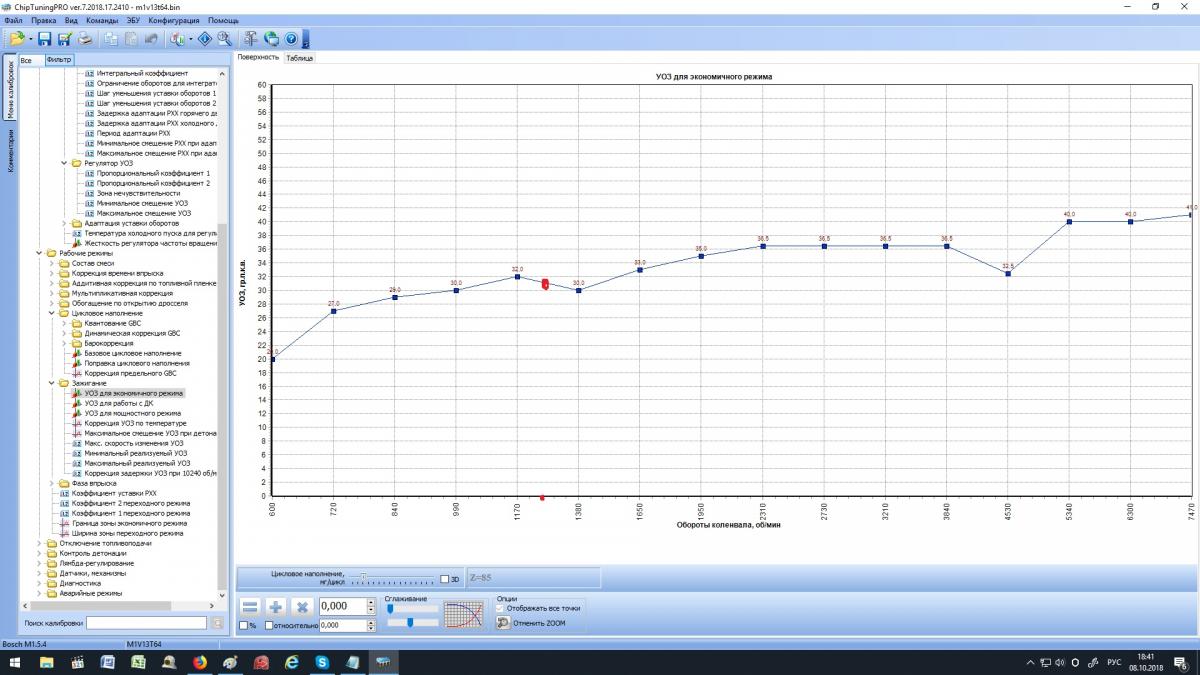Toggle the 'относительно' checkbox
This screenshot has height=675, width=1200.
coord(269,626)
